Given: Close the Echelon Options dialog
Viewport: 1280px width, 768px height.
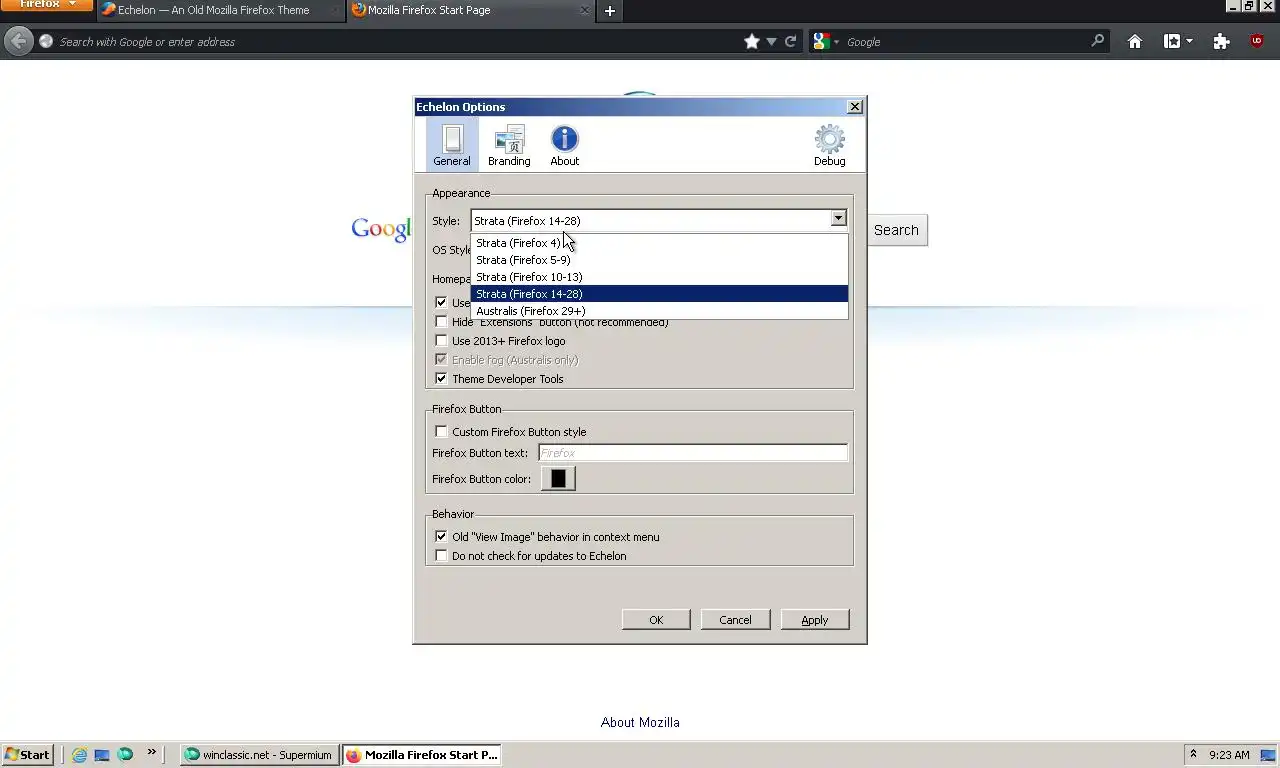Looking at the screenshot, I should click(855, 107).
